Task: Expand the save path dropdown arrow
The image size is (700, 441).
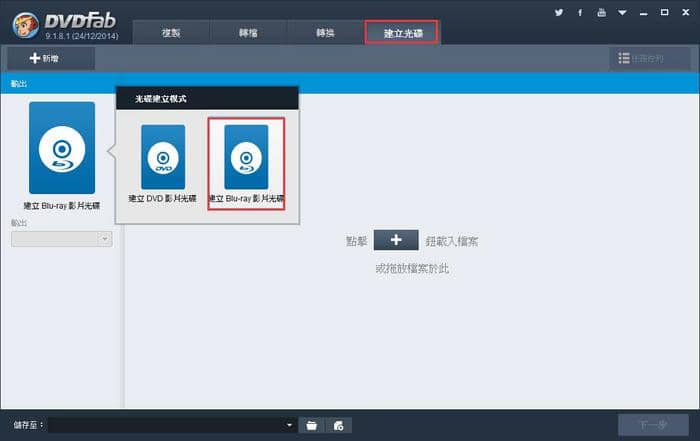Action: click(289, 425)
